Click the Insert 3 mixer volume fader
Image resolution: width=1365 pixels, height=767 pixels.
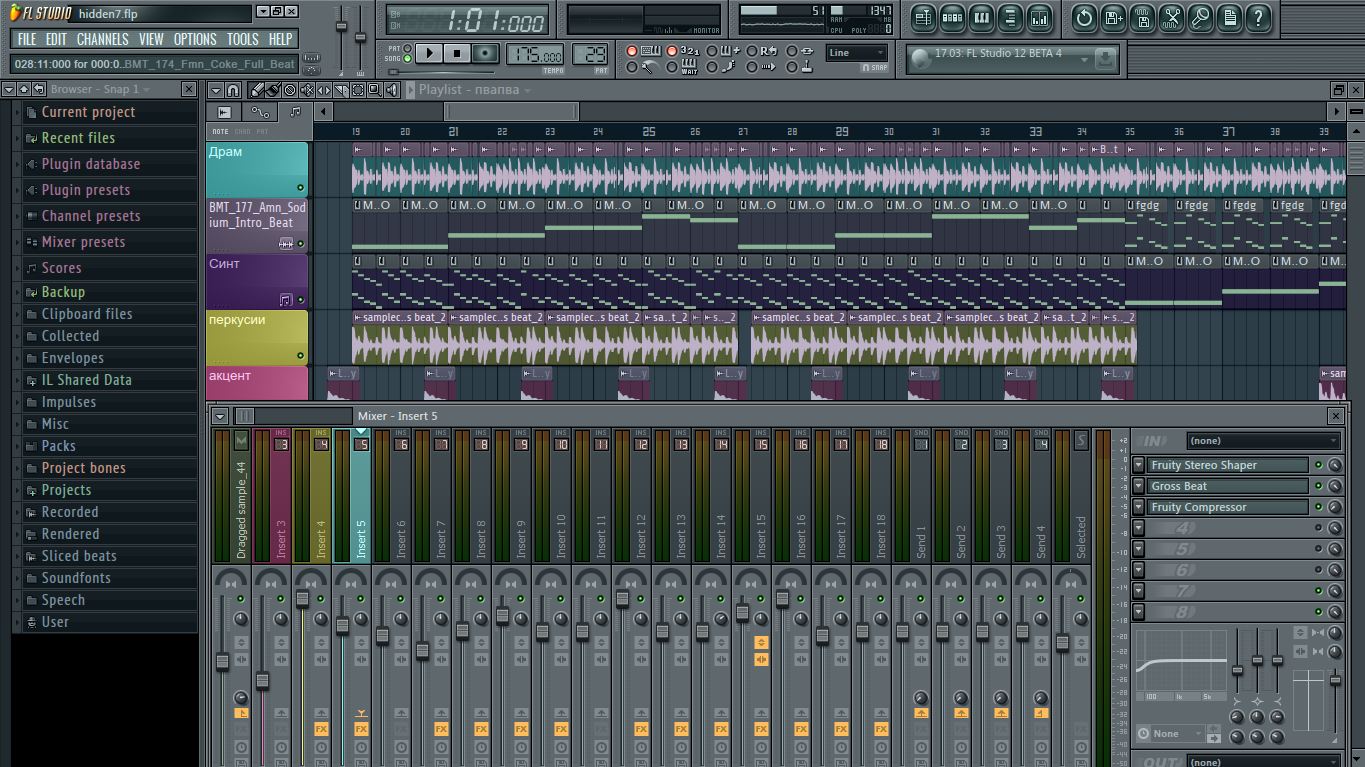point(263,681)
